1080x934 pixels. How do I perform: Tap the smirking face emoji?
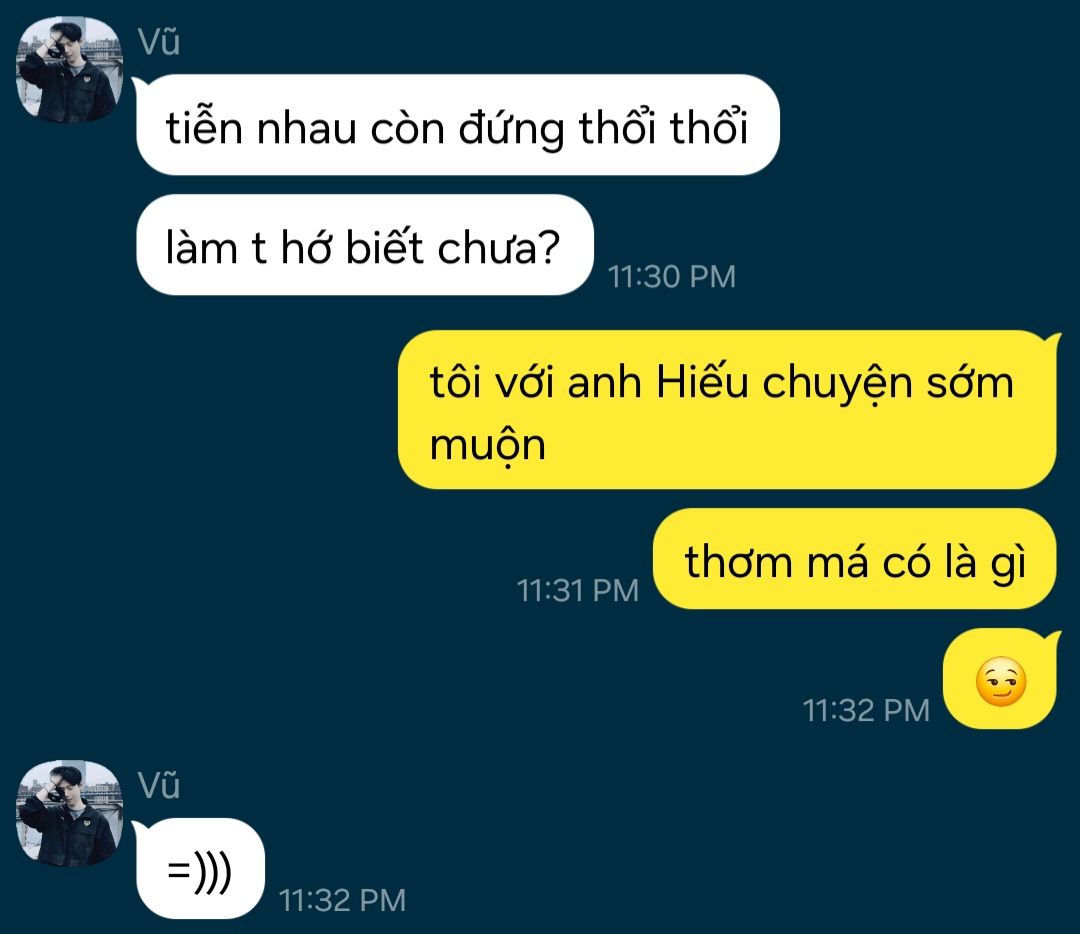(1001, 683)
